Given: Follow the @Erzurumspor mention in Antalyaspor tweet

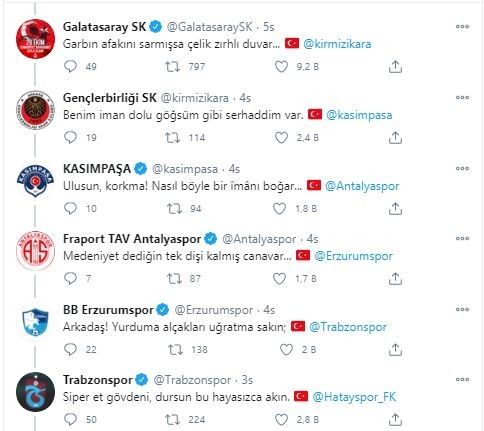Looking at the screenshot, I should [x=353, y=256].
